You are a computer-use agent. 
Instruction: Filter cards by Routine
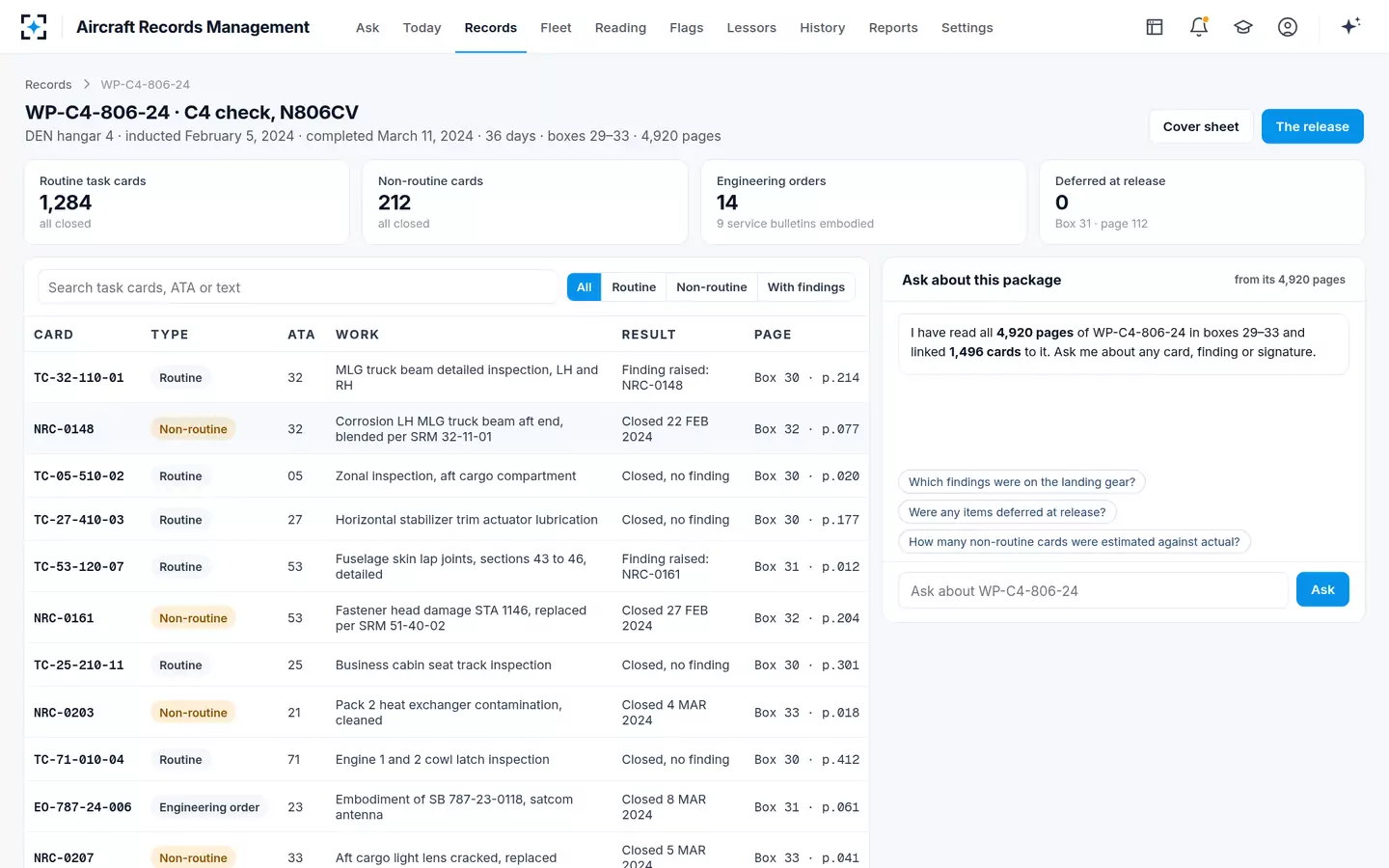click(x=634, y=287)
